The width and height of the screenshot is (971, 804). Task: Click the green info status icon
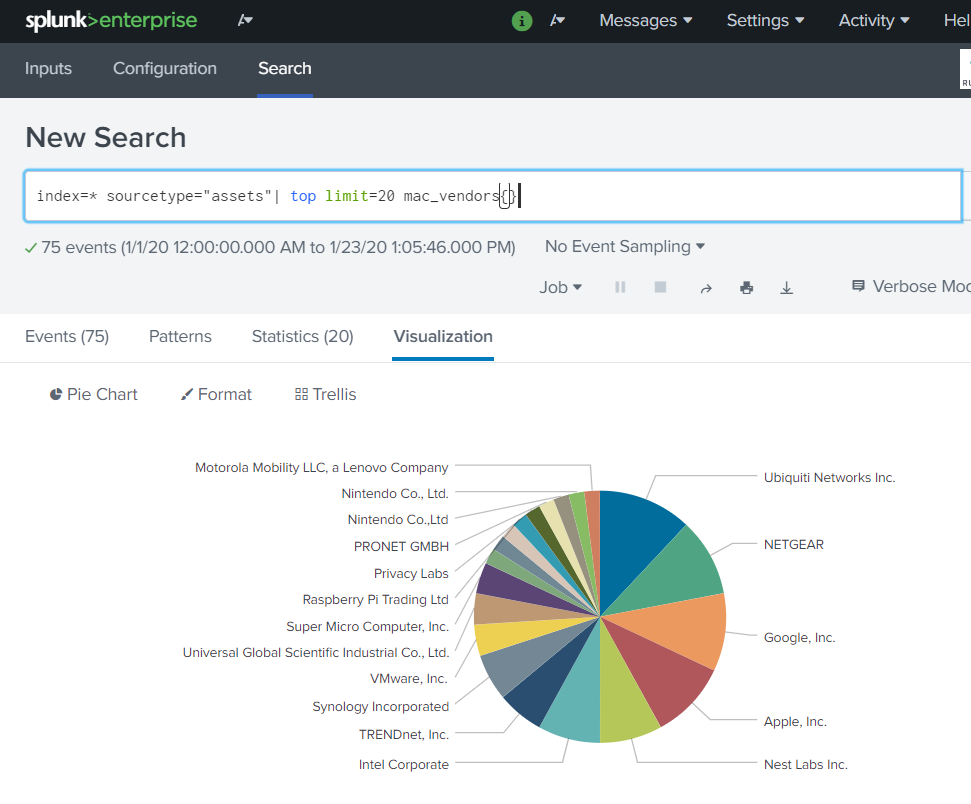[522, 21]
